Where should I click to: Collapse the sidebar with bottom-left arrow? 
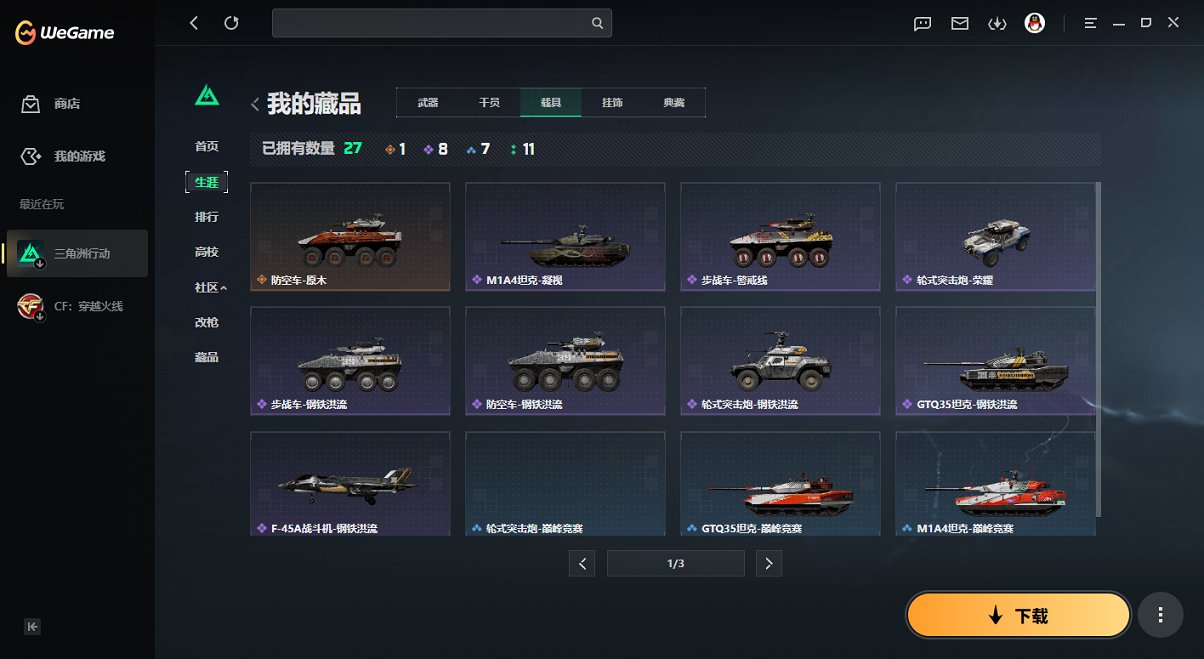(x=32, y=626)
